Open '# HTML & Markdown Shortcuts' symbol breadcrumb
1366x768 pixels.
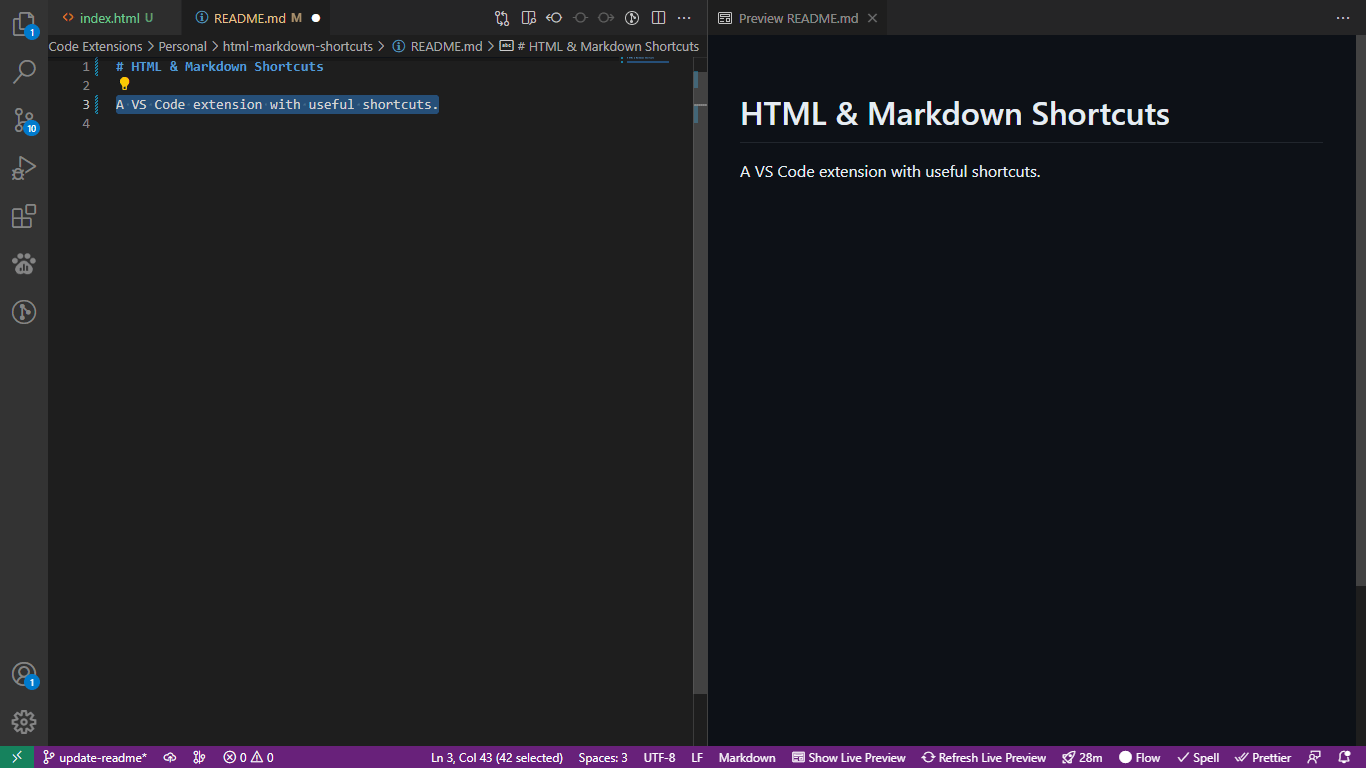tap(599, 46)
